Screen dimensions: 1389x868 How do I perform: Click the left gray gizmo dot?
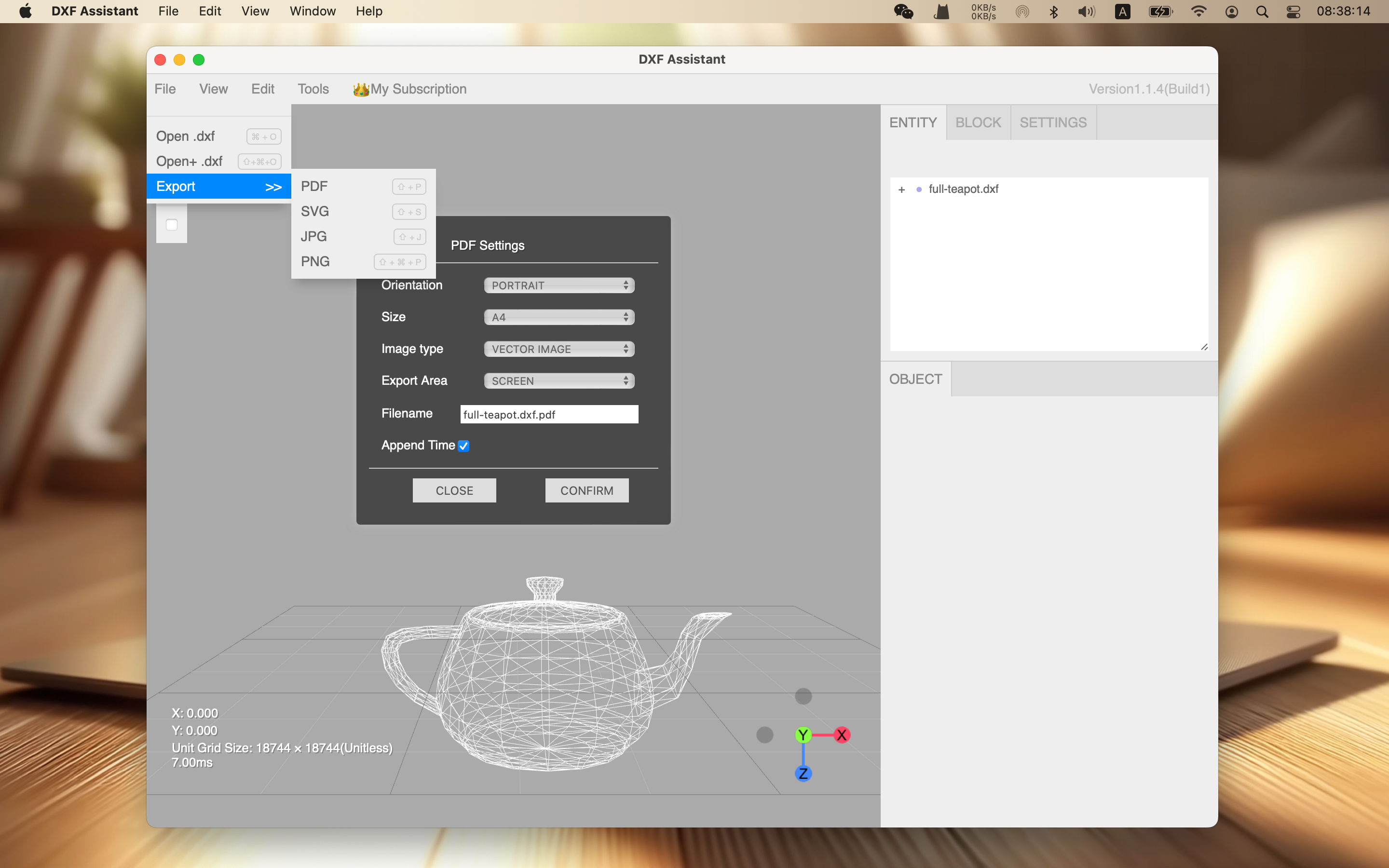[764, 735]
